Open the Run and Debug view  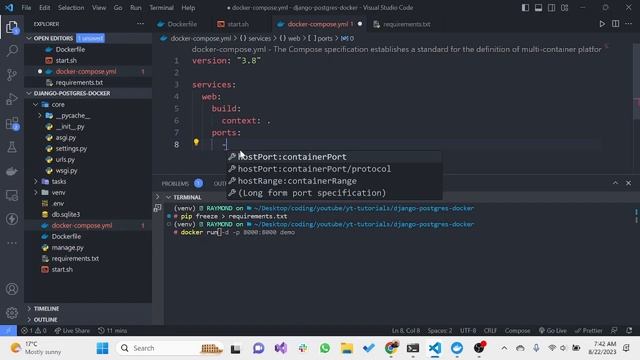pos(12,99)
